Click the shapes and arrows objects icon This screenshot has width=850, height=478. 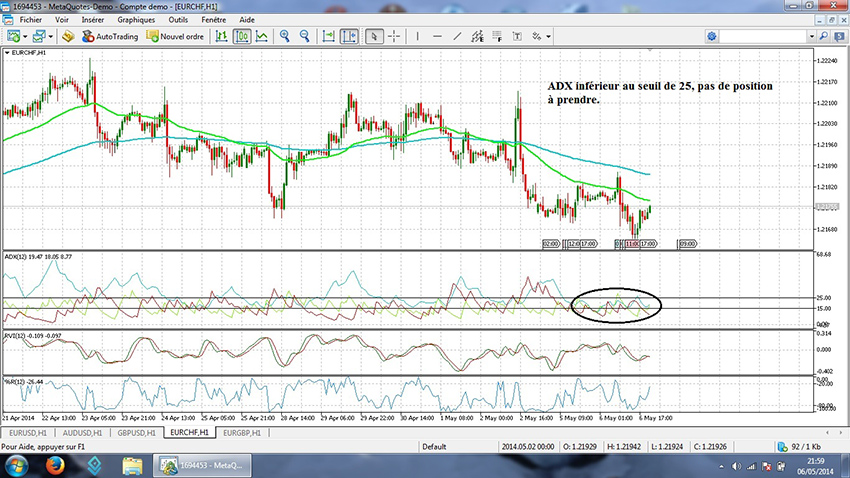(537, 36)
